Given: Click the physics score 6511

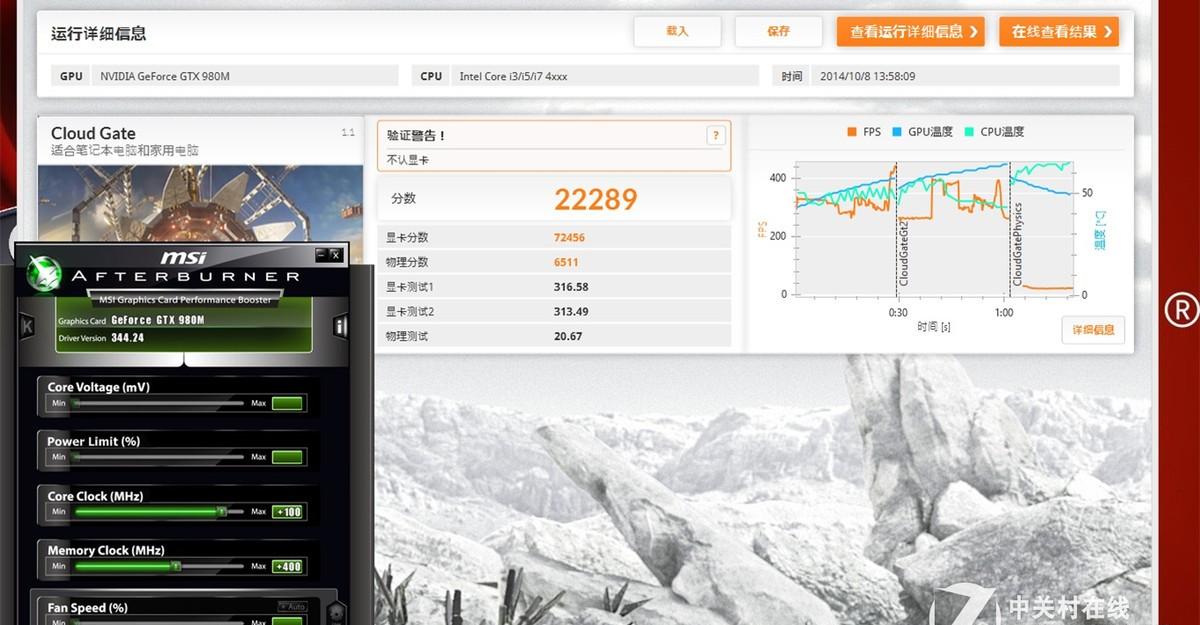Looking at the screenshot, I should pyautogui.click(x=566, y=262).
